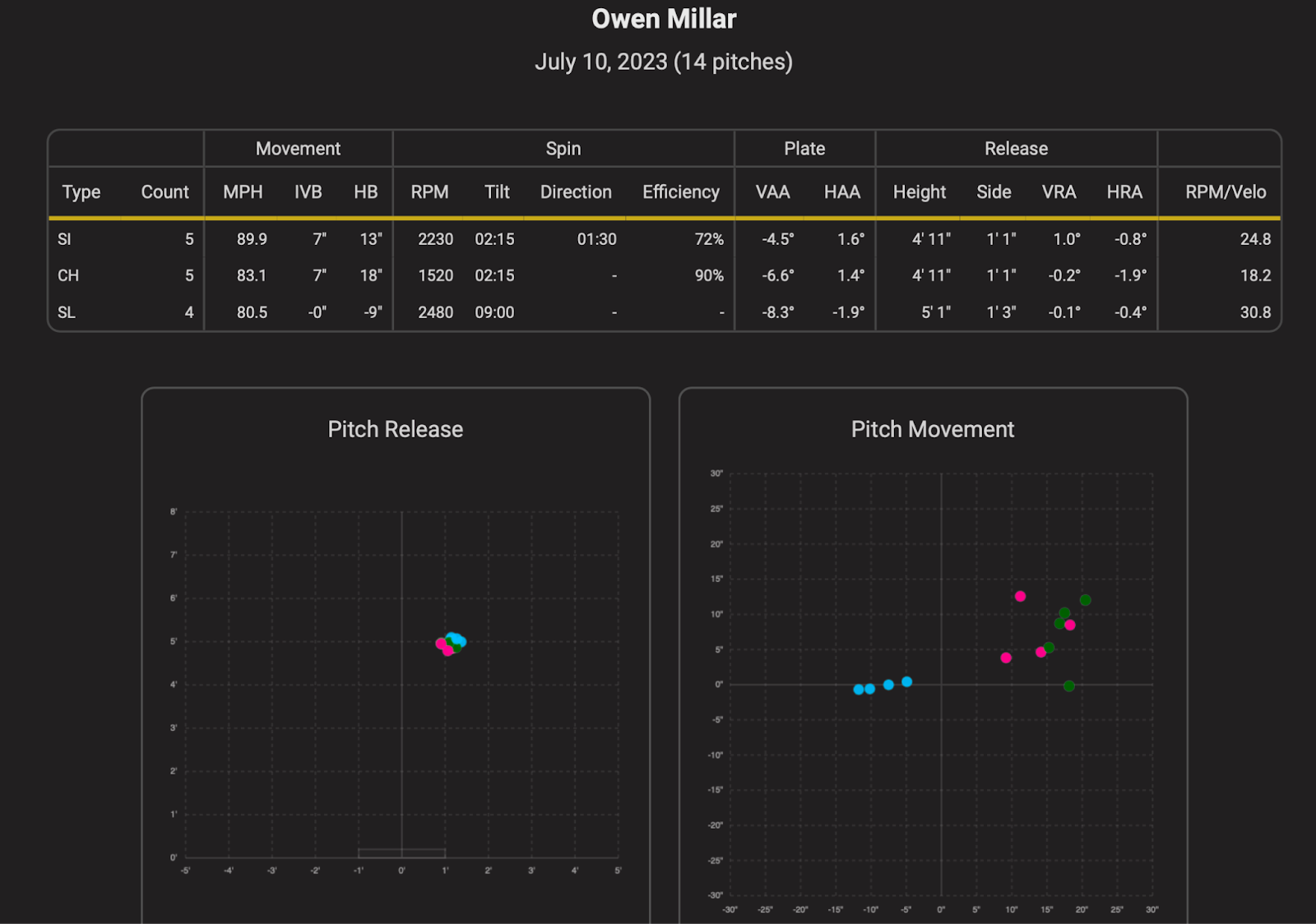Click the SL VAA value -8.3°

point(778,312)
